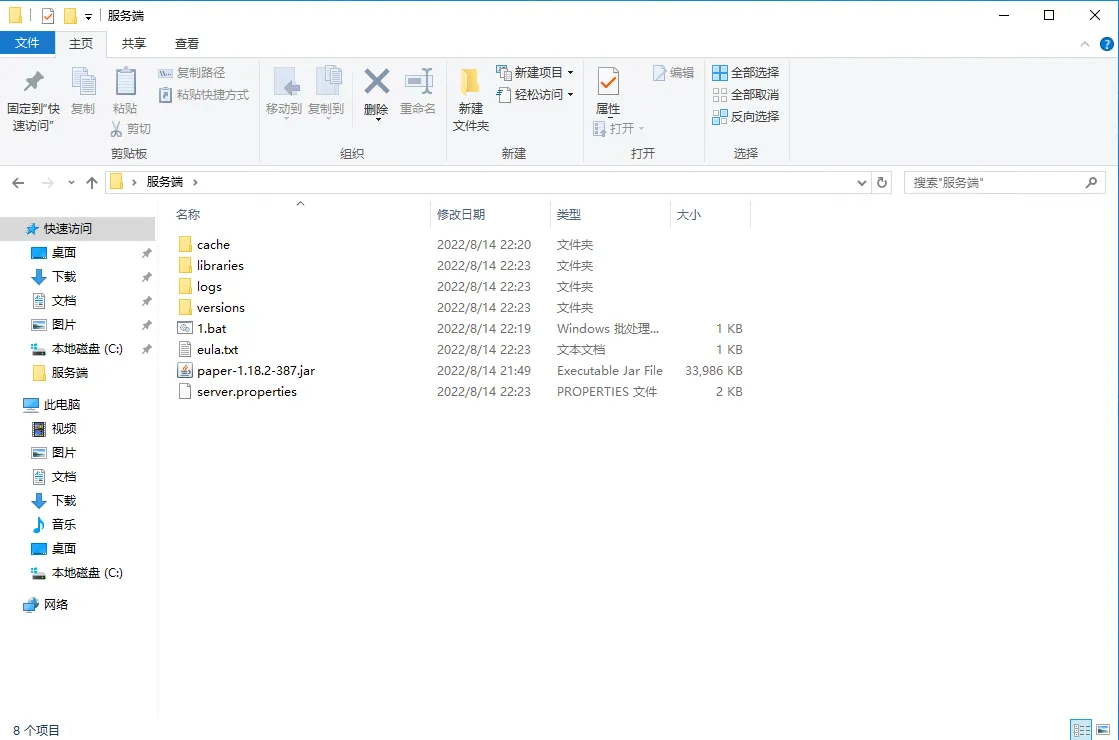Open address bar history dropdown arrow
1119x740 pixels.
pyautogui.click(x=863, y=183)
